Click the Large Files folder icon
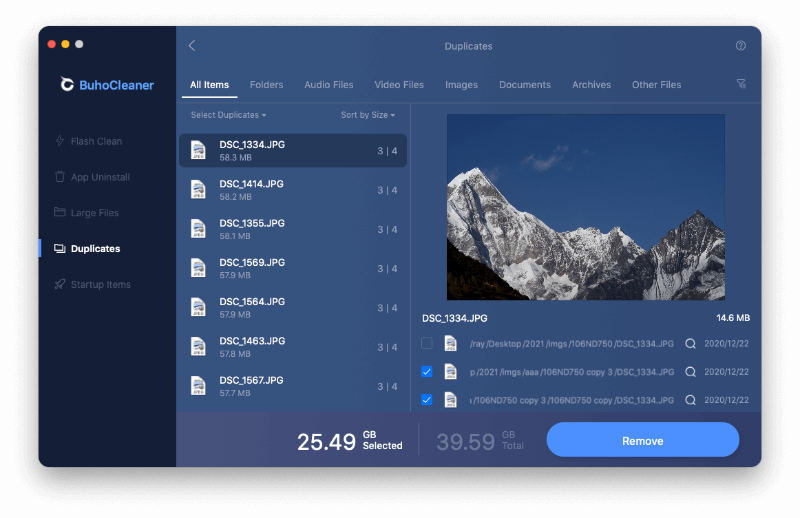This screenshot has height=518, width=800. tap(60, 212)
